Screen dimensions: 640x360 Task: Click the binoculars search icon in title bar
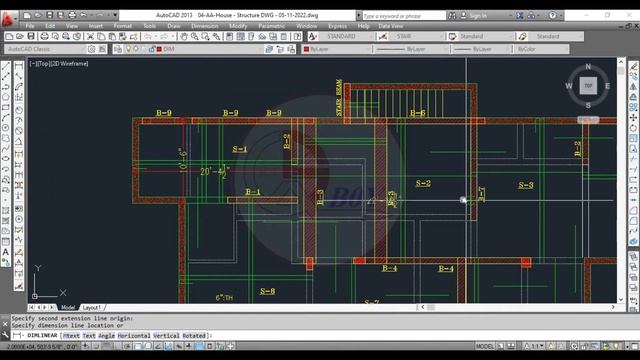[452, 15]
